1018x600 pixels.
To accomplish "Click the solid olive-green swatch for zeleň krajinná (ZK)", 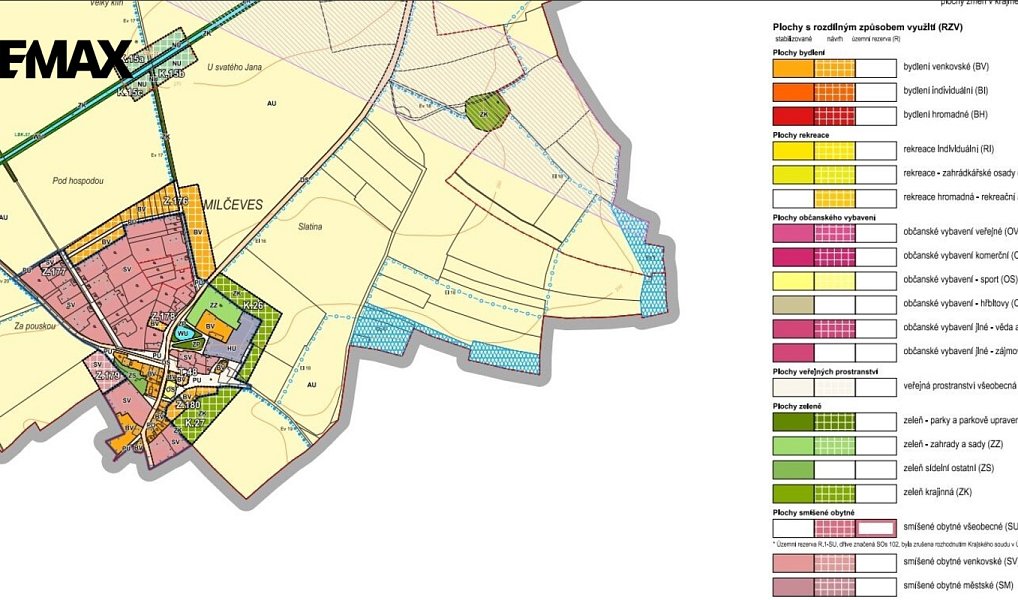I will coord(793,494).
